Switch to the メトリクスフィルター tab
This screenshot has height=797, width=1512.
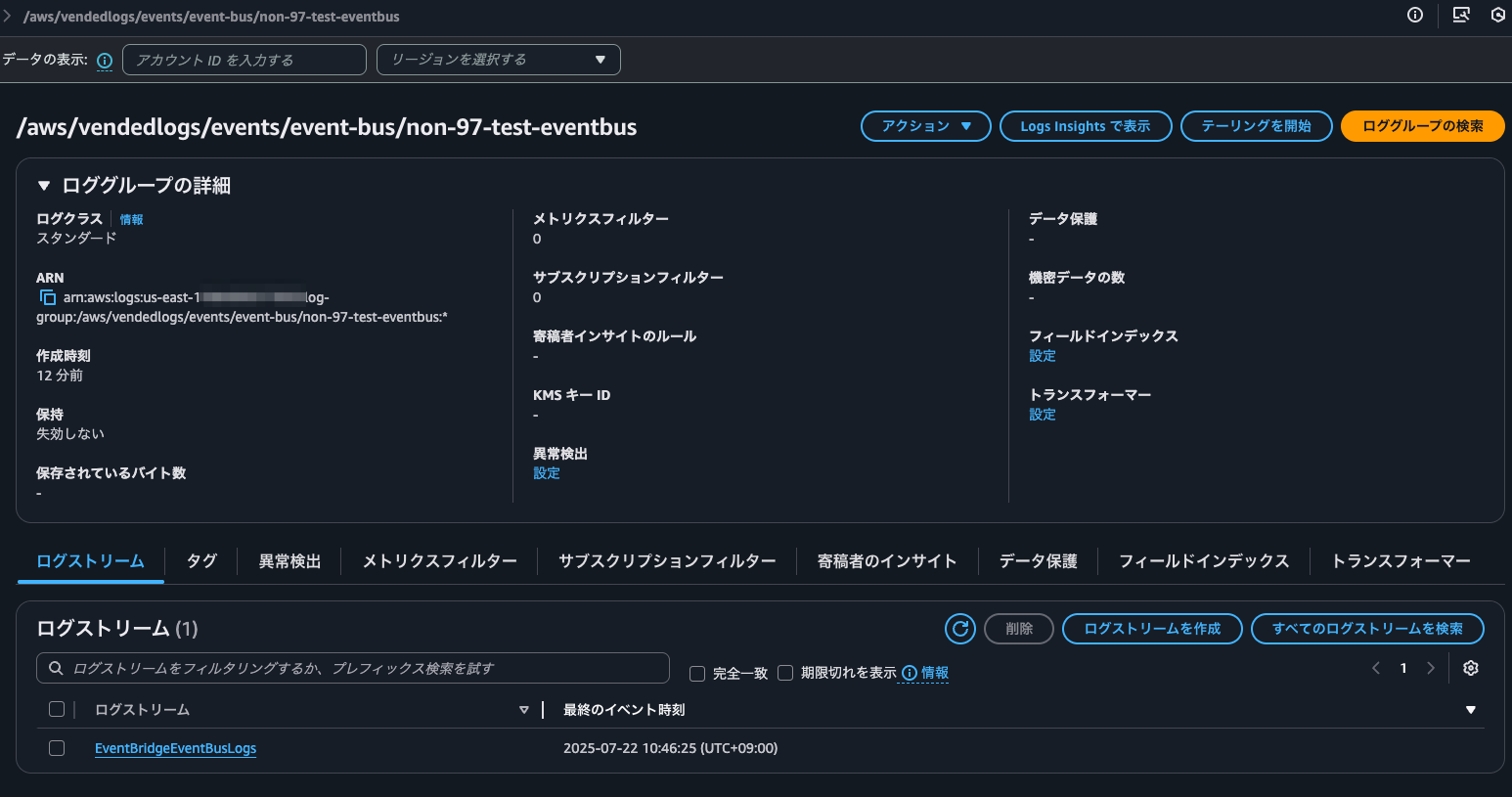(440, 561)
